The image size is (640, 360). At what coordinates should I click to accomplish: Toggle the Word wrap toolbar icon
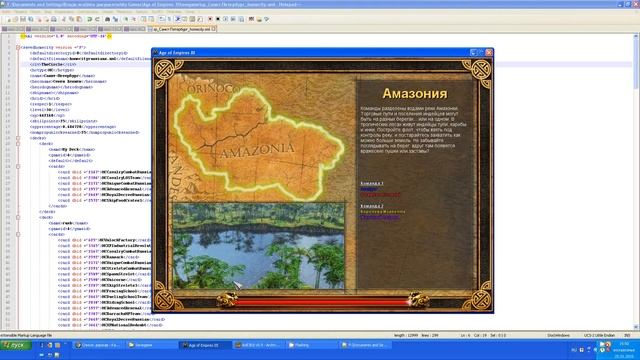[161, 19]
